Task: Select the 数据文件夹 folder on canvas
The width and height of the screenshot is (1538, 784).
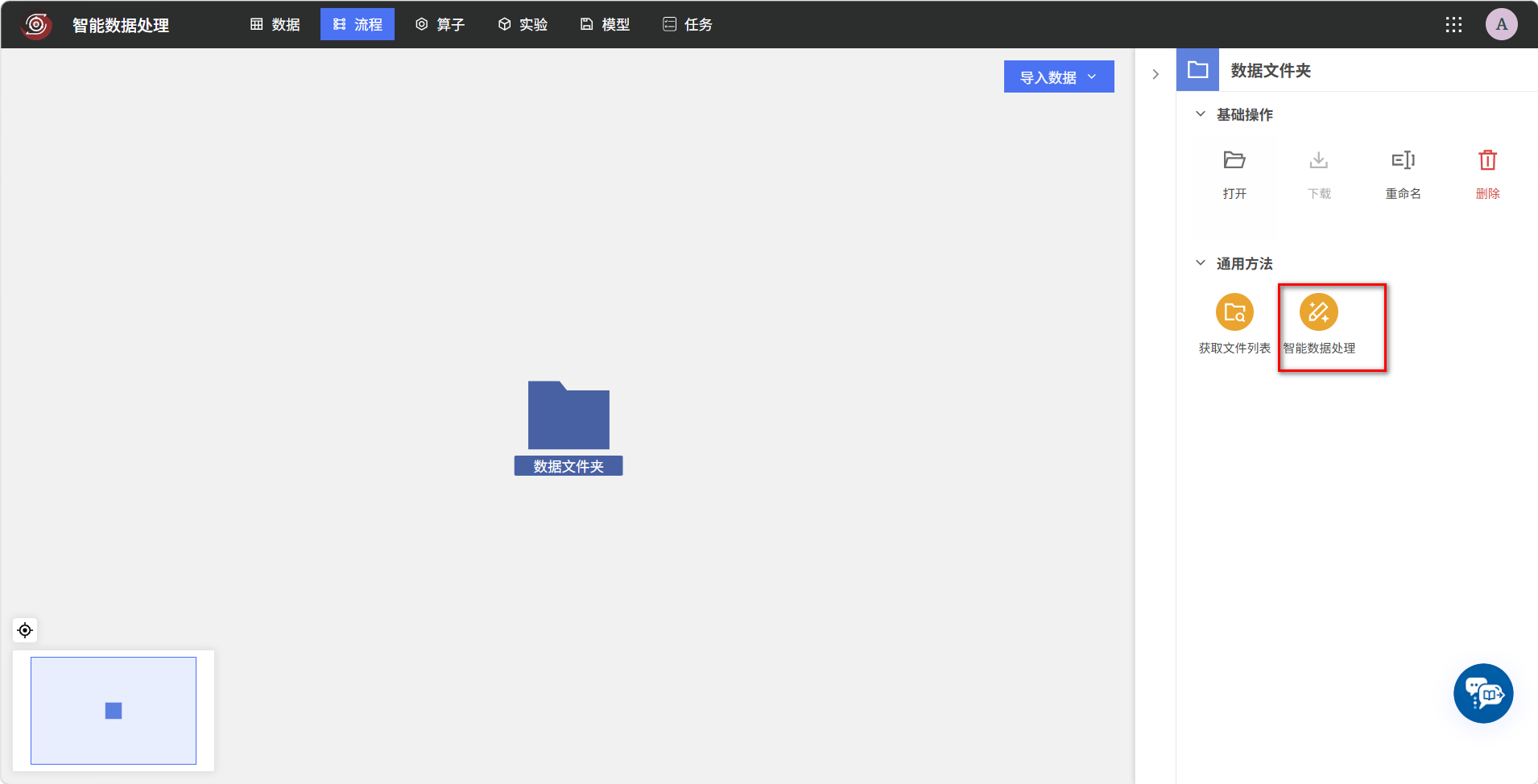Action: tap(568, 415)
